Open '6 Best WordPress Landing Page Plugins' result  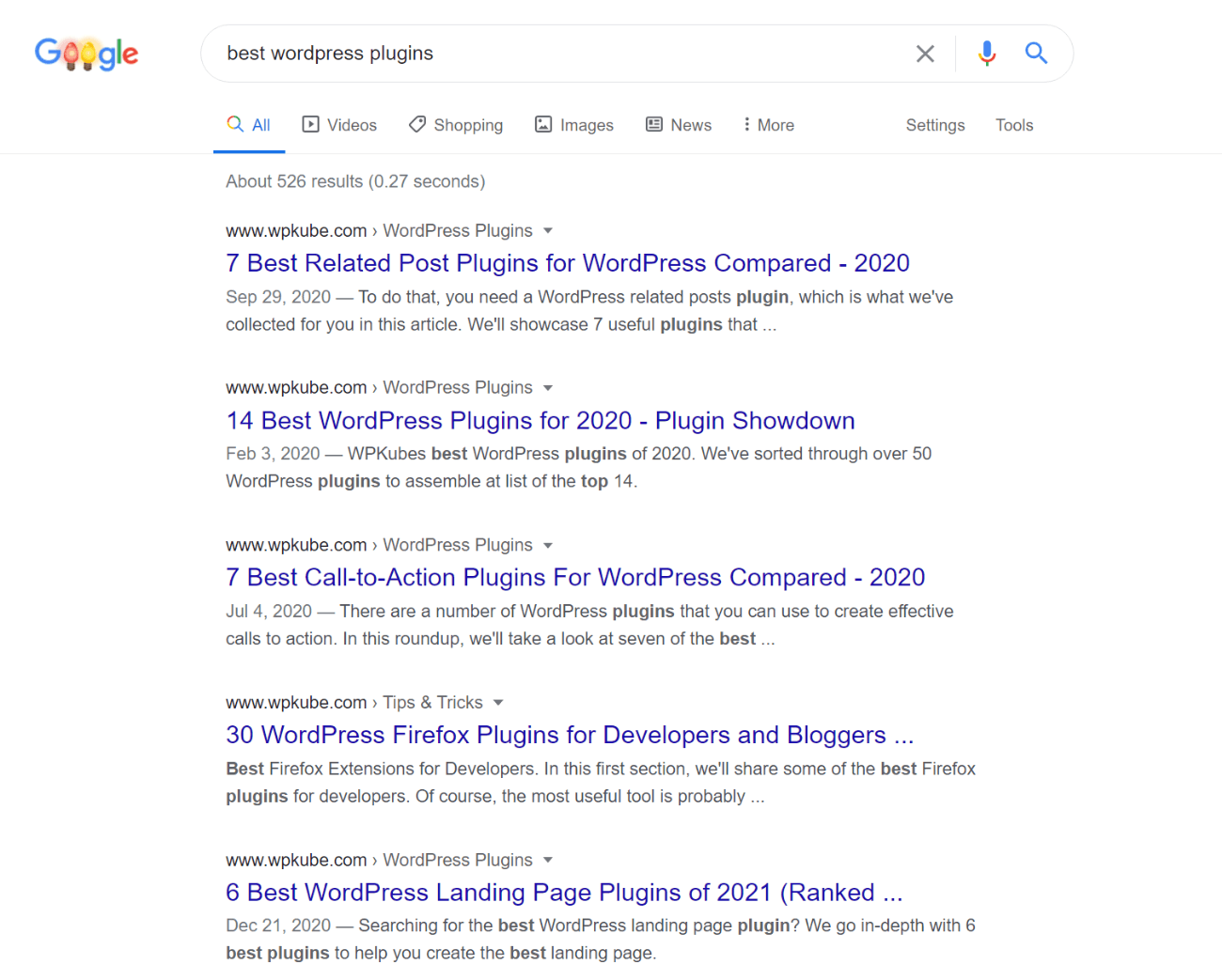point(564,893)
